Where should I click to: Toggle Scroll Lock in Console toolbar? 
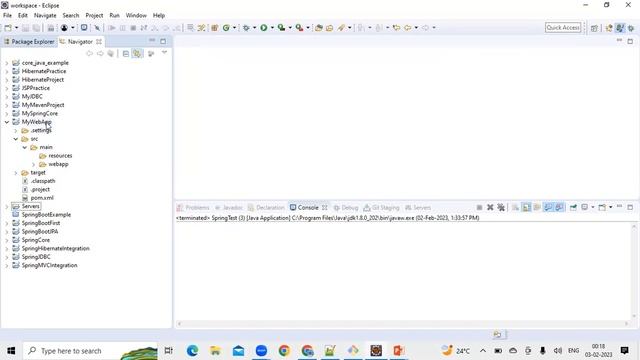[x=526, y=207]
